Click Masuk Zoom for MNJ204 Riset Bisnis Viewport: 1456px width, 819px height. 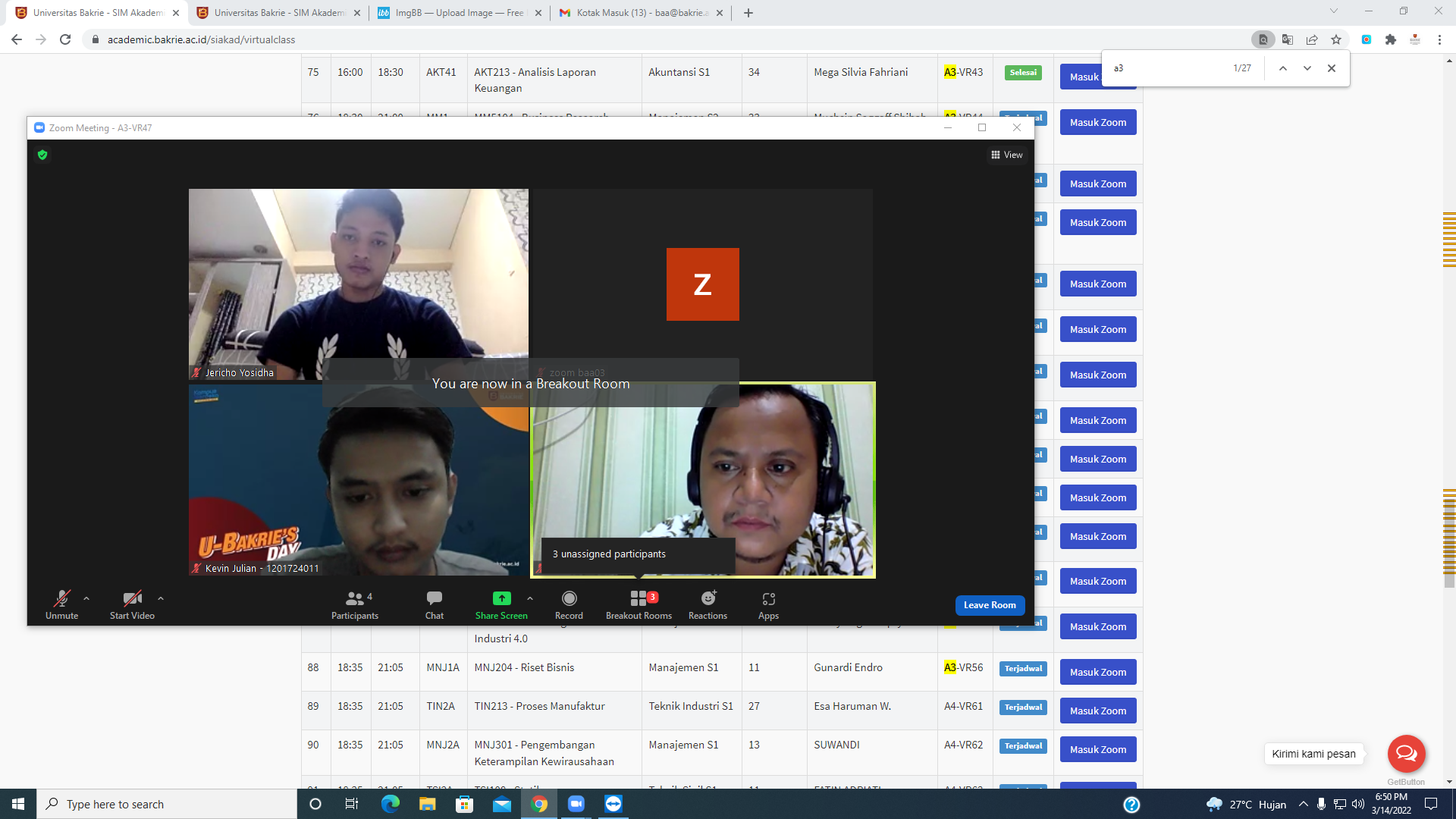click(1098, 673)
